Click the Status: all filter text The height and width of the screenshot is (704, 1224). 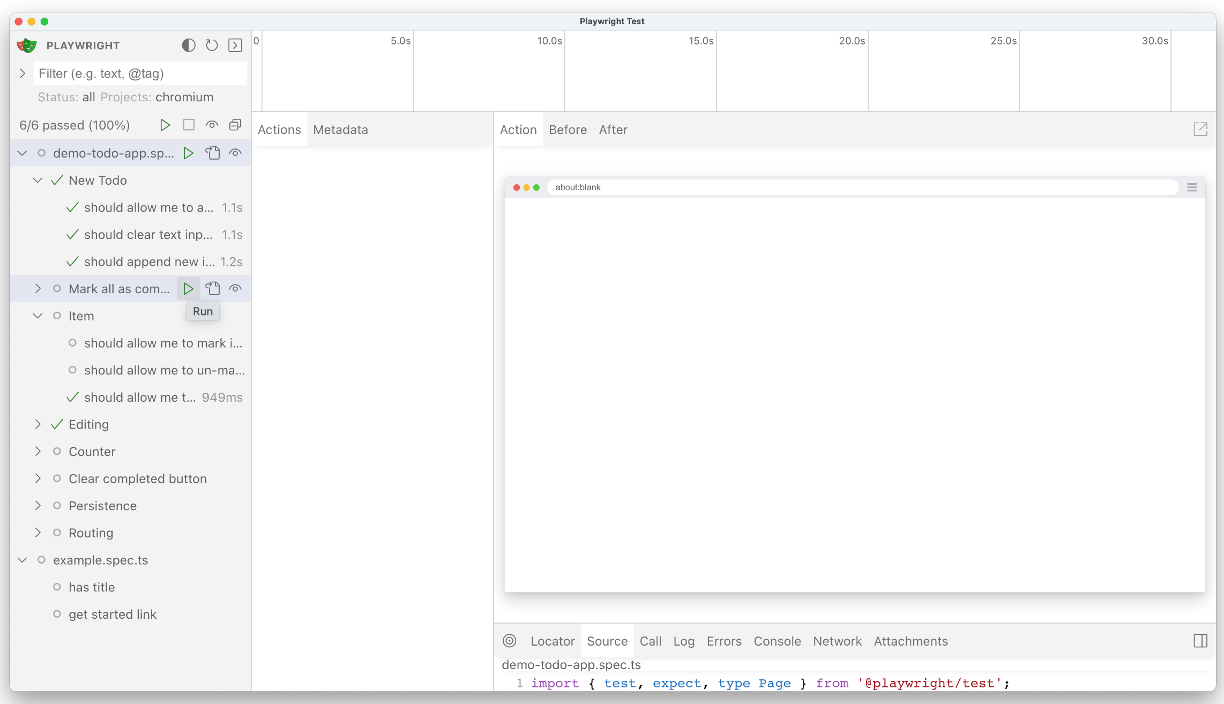66,97
